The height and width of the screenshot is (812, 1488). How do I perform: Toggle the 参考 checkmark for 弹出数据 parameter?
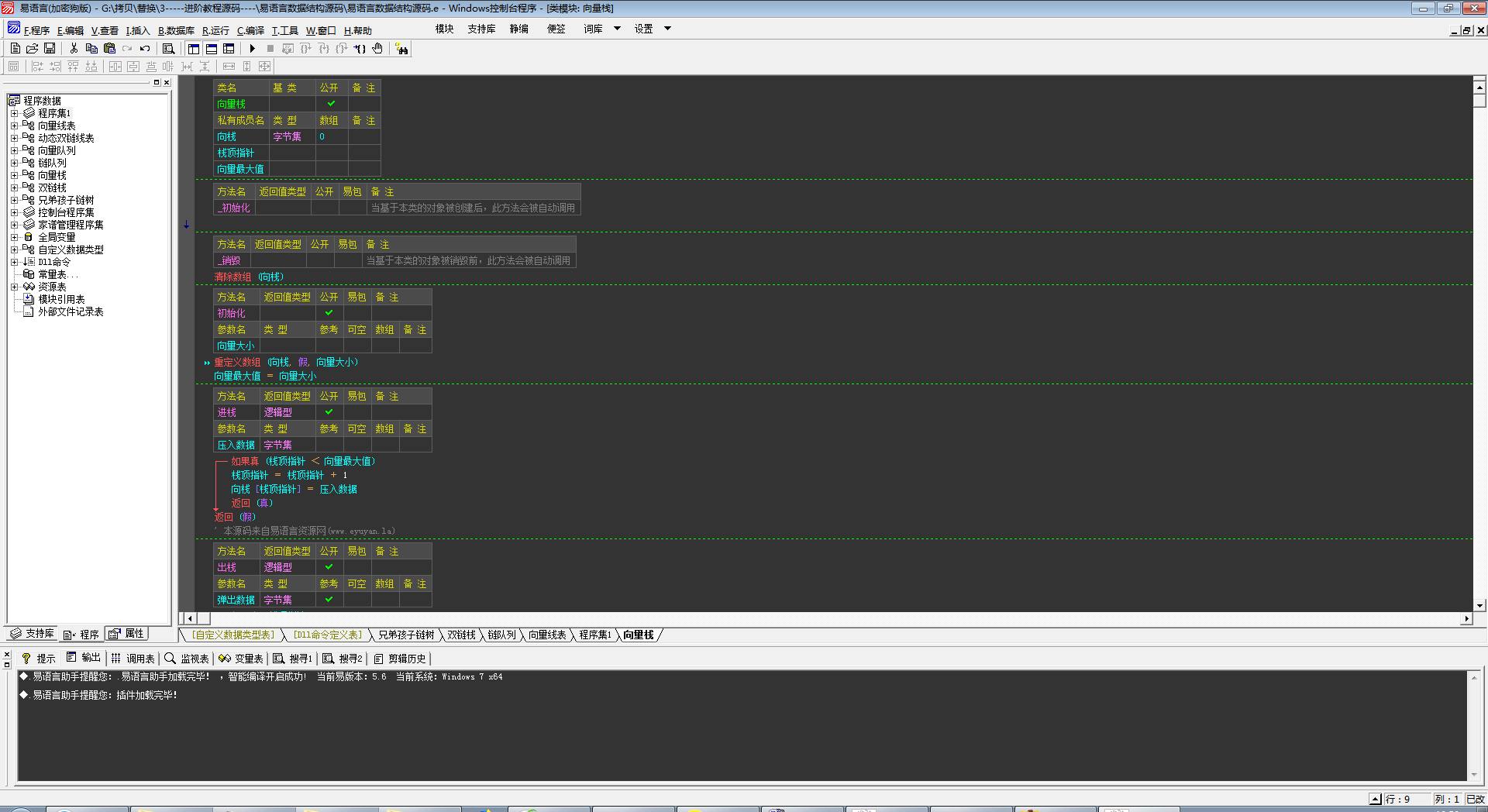tap(329, 600)
